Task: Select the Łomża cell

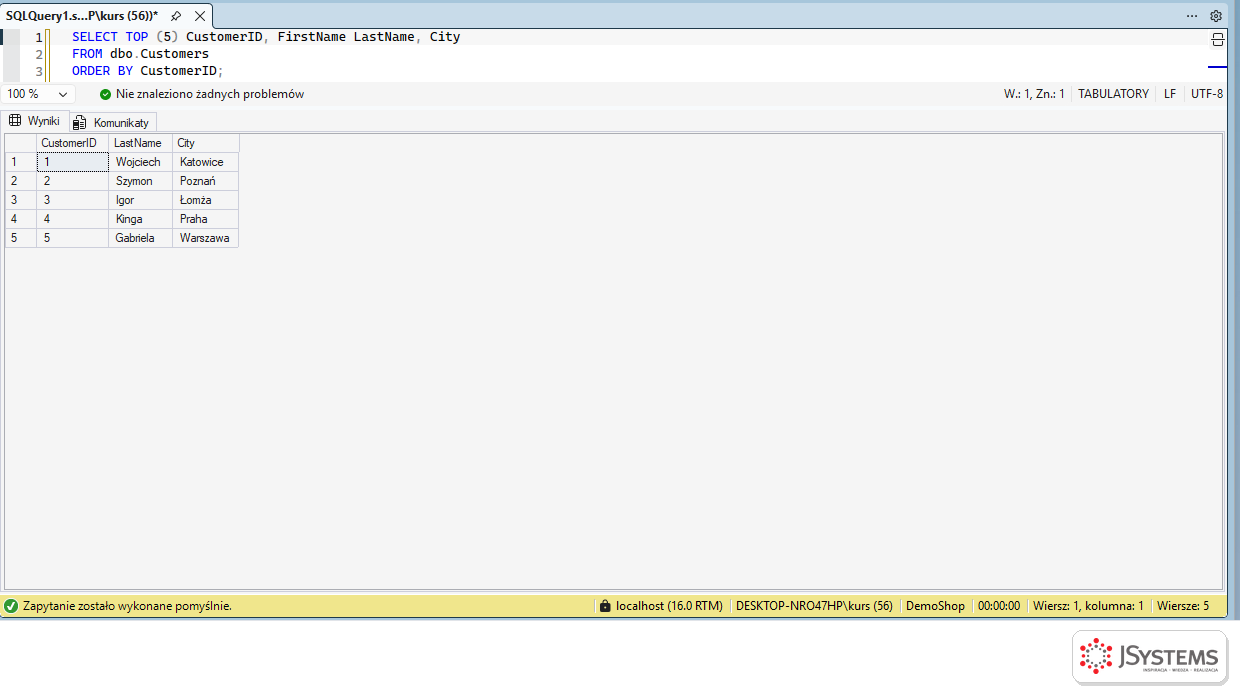Action: (x=206, y=200)
